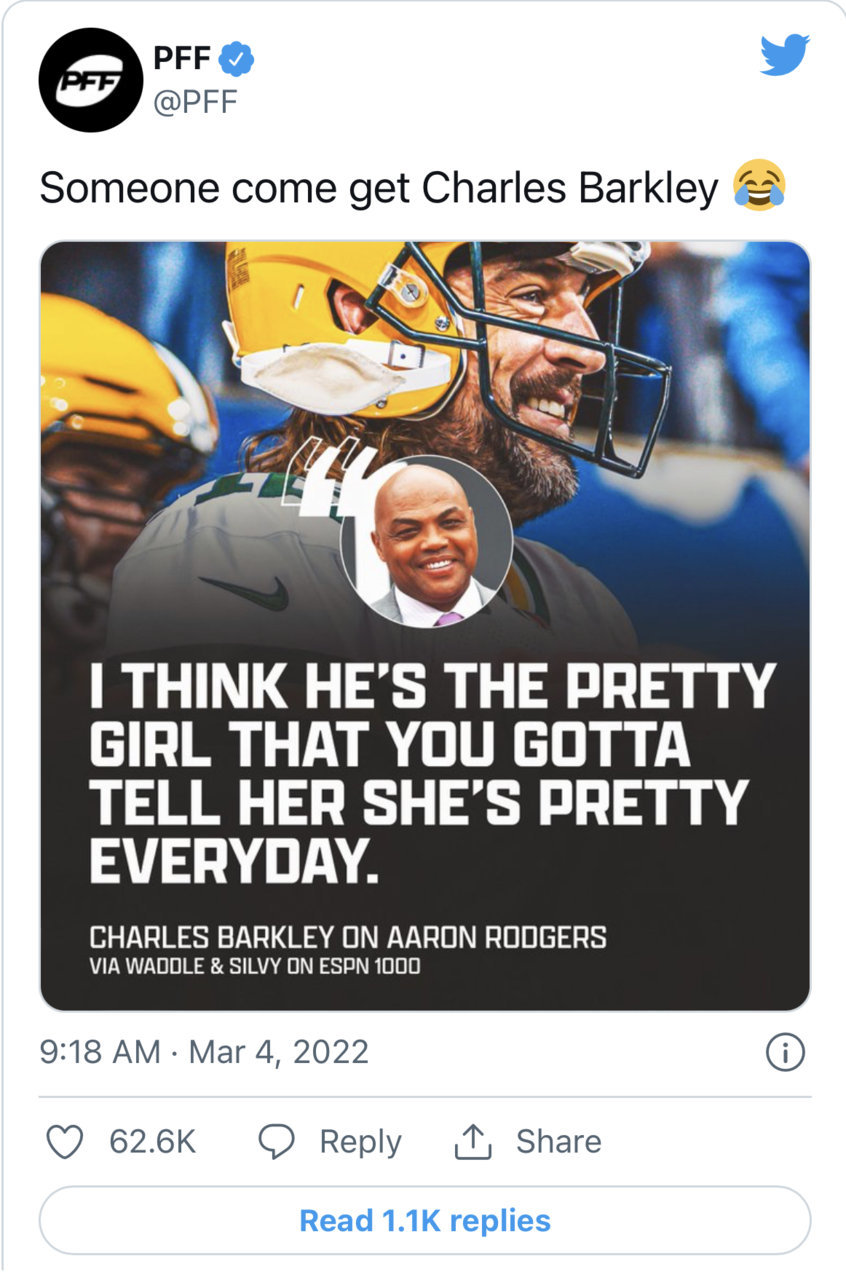Click the blue verified badge
Image resolution: width=846 pixels, height=1280 pixels.
[237, 61]
